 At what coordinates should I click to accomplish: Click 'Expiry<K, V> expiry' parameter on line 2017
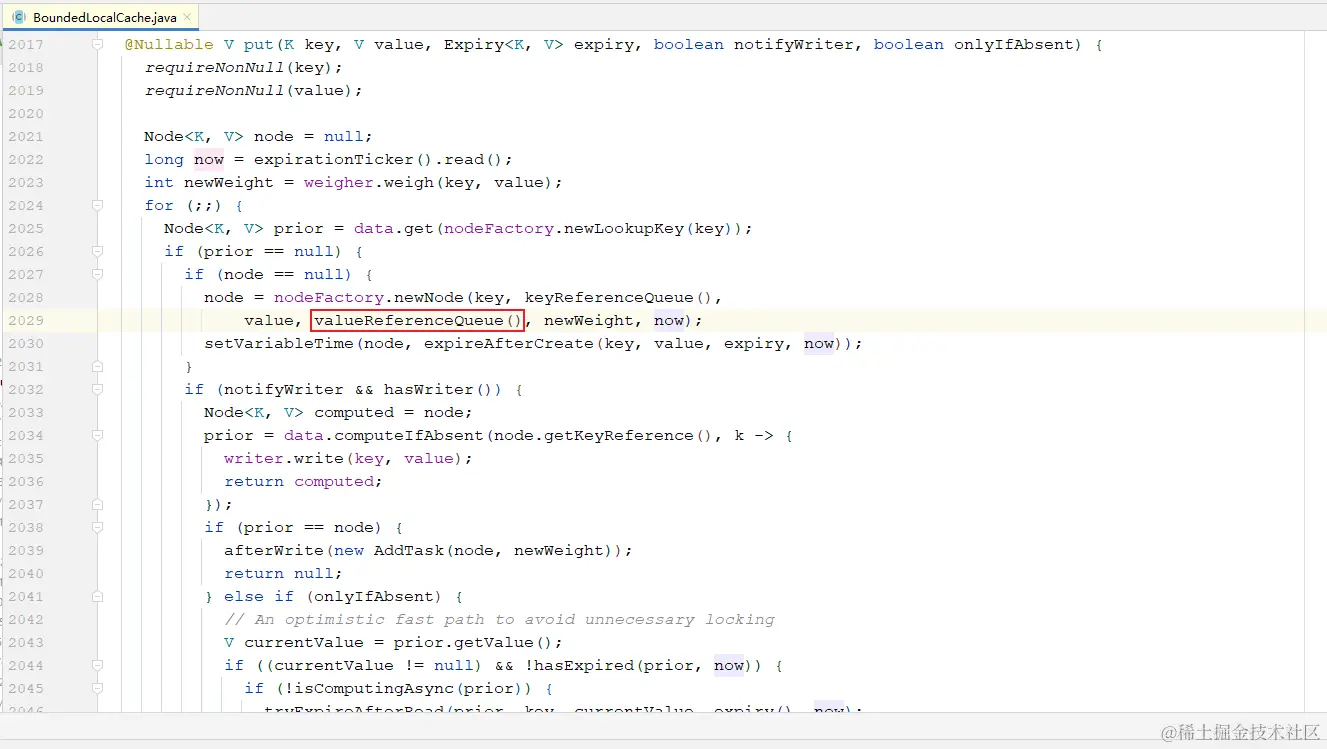[x=539, y=44]
